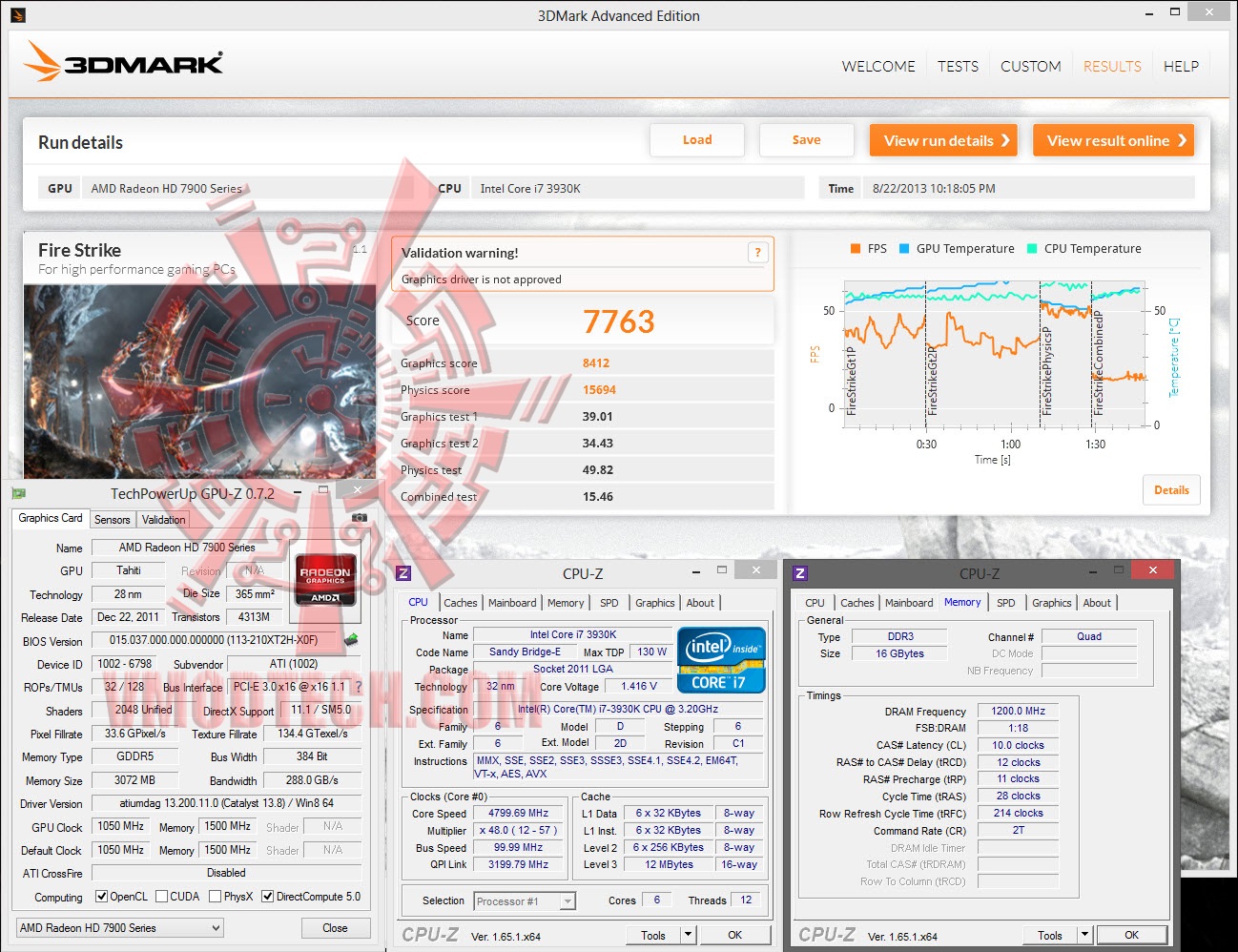Click the Load button in Run details
The image size is (1238, 952).
pyautogui.click(x=697, y=140)
